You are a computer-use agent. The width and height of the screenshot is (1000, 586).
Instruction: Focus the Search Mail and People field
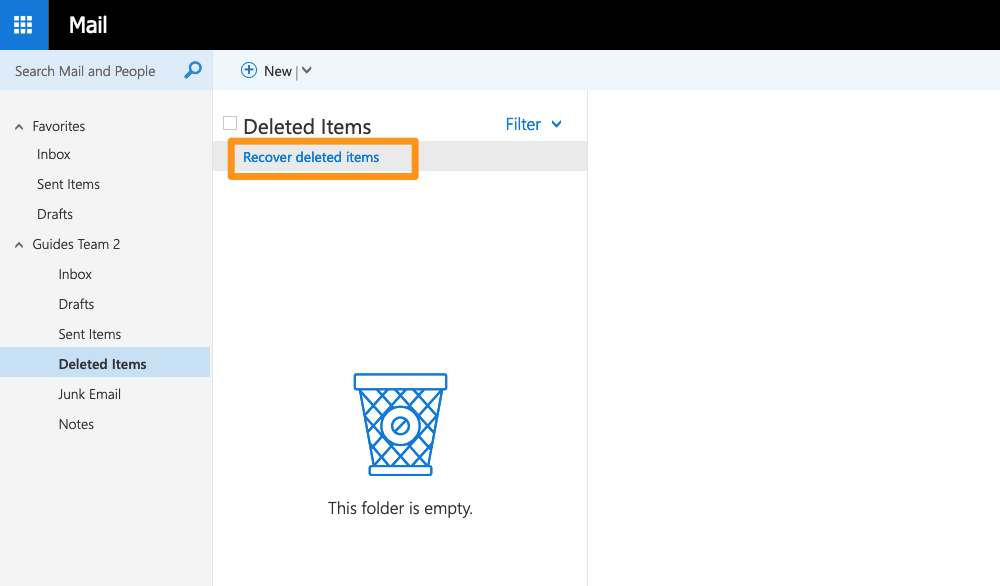click(90, 71)
